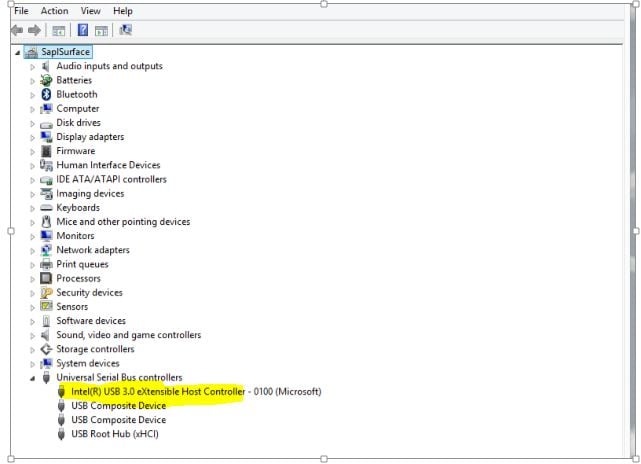Click the Back arrow toolbar icon
641x464 pixels.
pyautogui.click(x=17, y=30)
